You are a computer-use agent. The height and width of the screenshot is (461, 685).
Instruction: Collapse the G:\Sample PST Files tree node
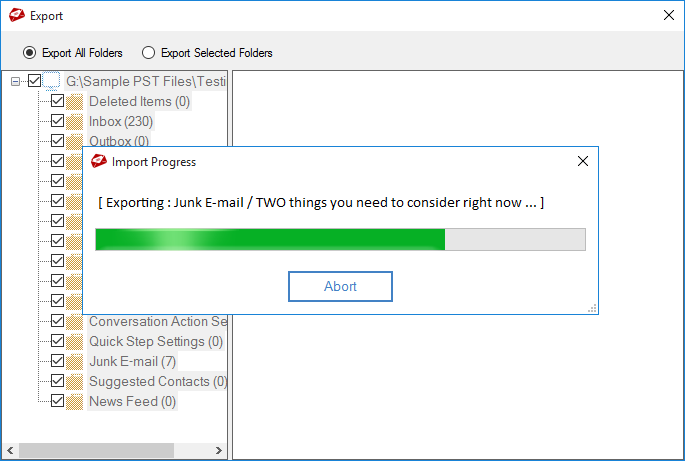point(15,81)
